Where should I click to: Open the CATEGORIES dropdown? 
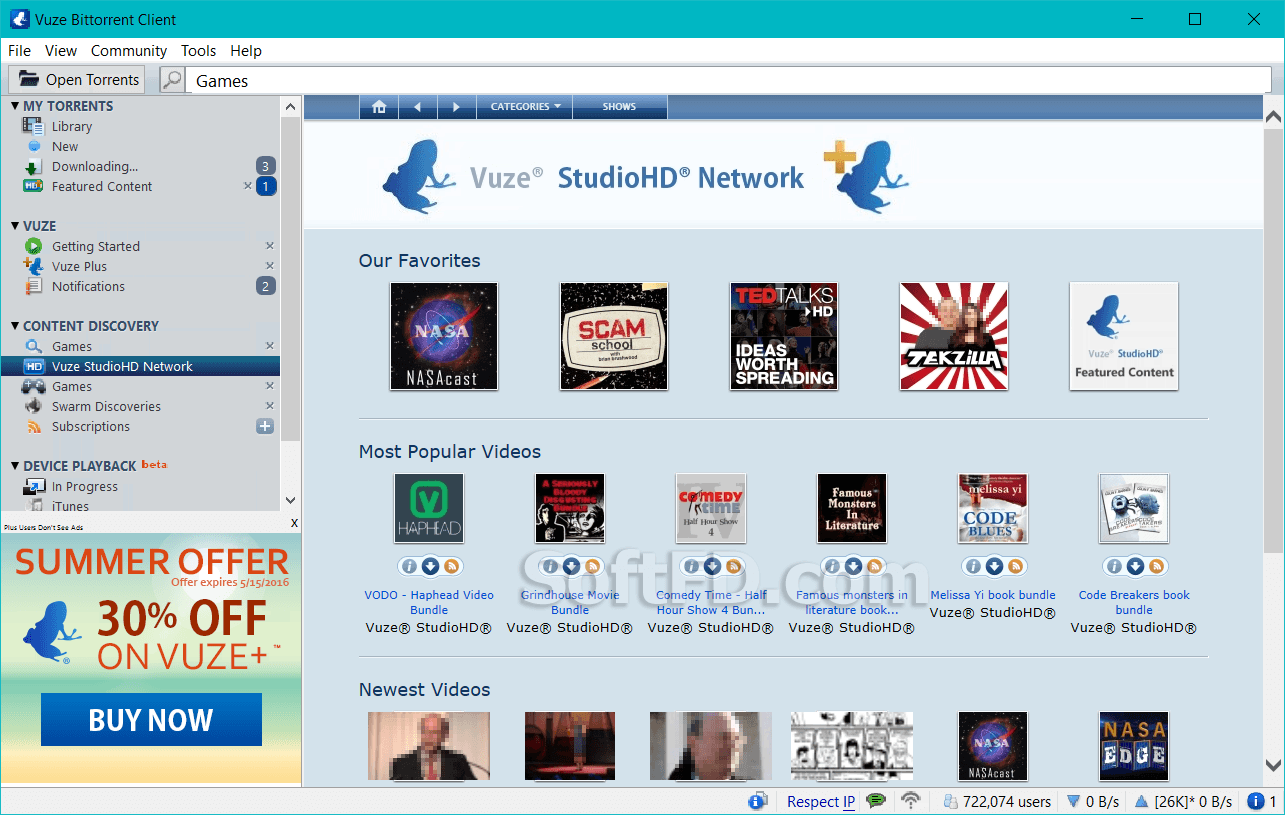525,107
